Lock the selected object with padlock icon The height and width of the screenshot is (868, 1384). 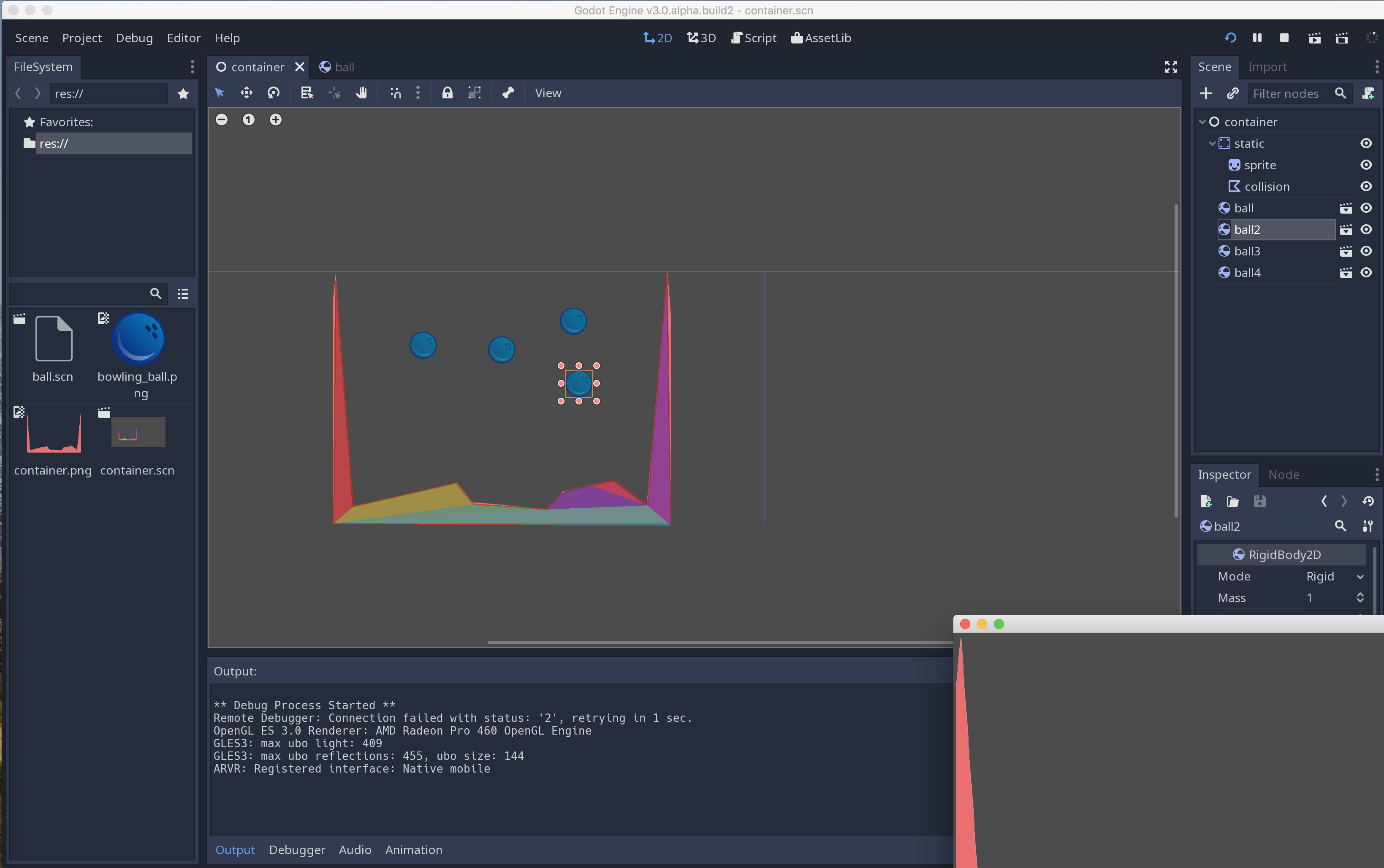(x=447, y=92)
